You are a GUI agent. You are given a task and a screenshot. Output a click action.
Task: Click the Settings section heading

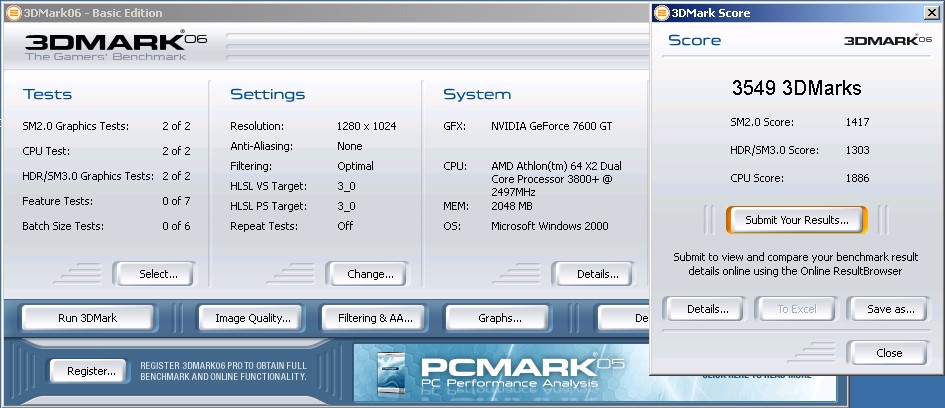[x=268, y=94]
